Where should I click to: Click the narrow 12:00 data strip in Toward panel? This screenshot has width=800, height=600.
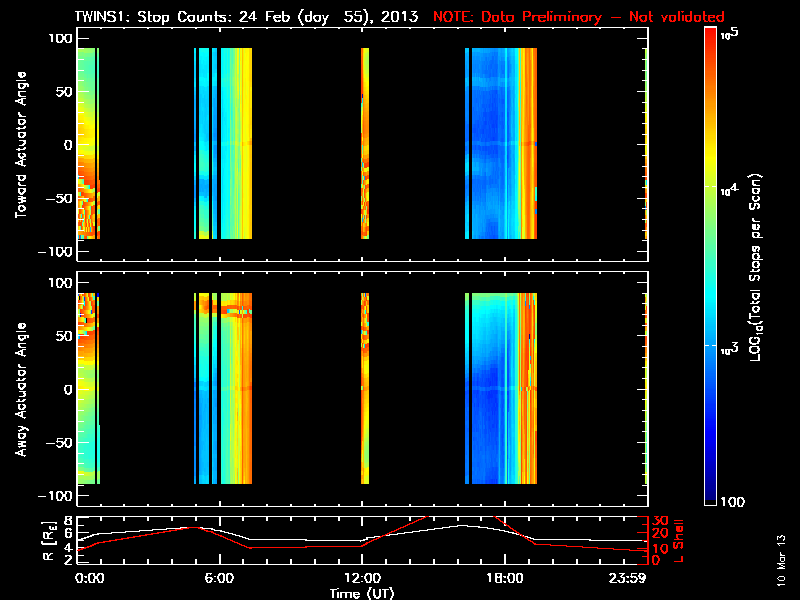tap(365, 145)
